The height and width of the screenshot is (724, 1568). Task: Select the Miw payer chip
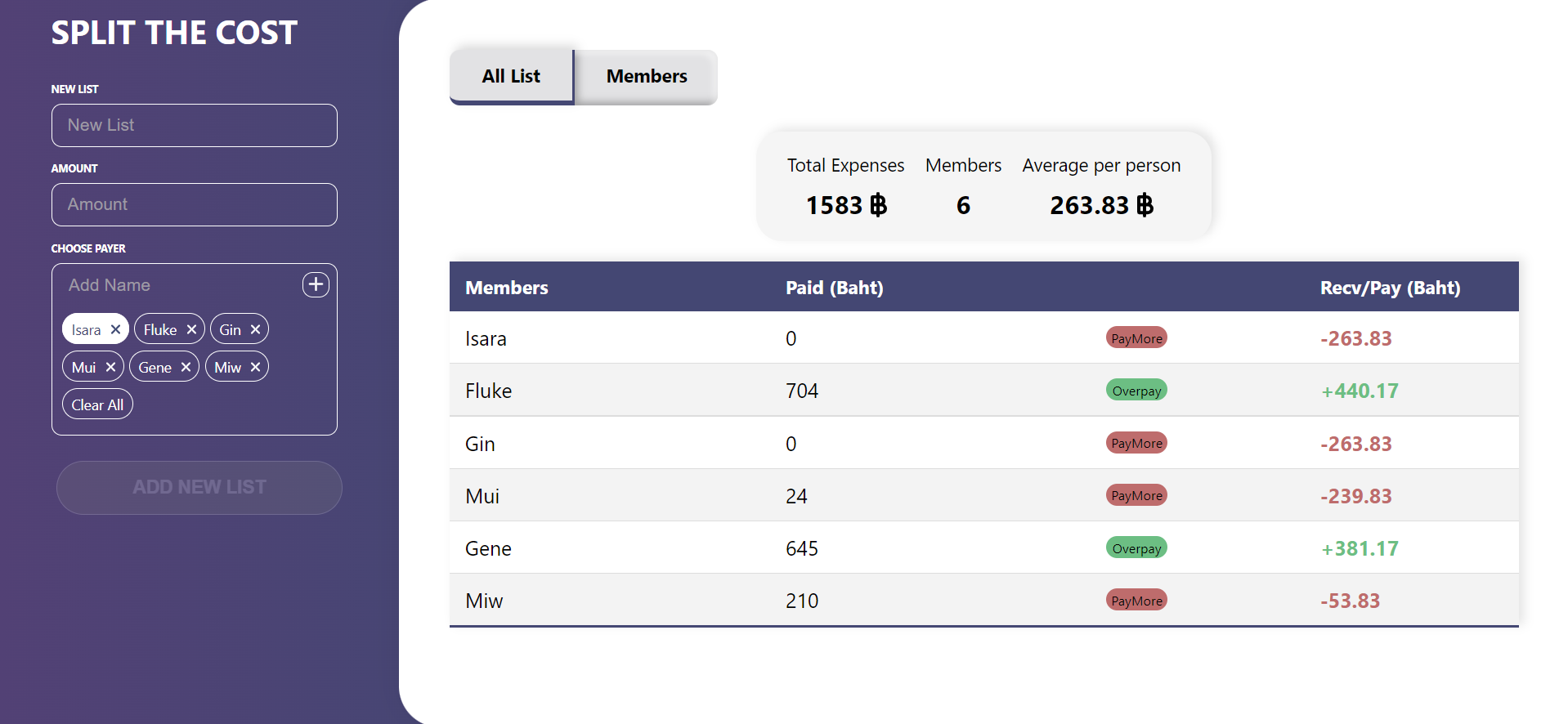[x=227, y=367]
